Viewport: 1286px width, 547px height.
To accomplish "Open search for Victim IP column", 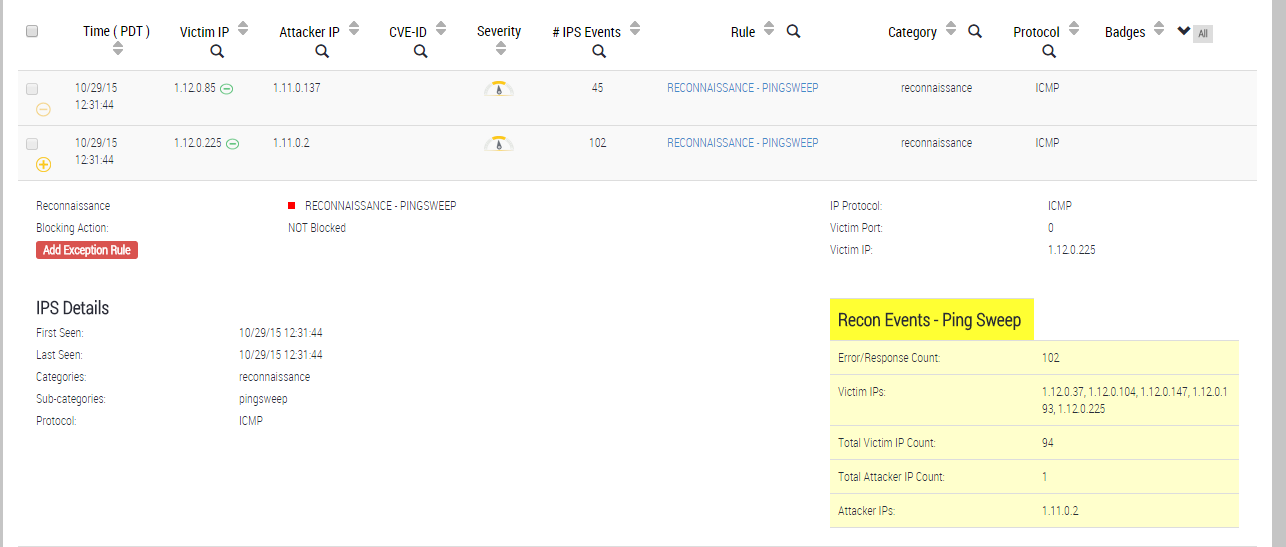I will [x=217, y=52].
